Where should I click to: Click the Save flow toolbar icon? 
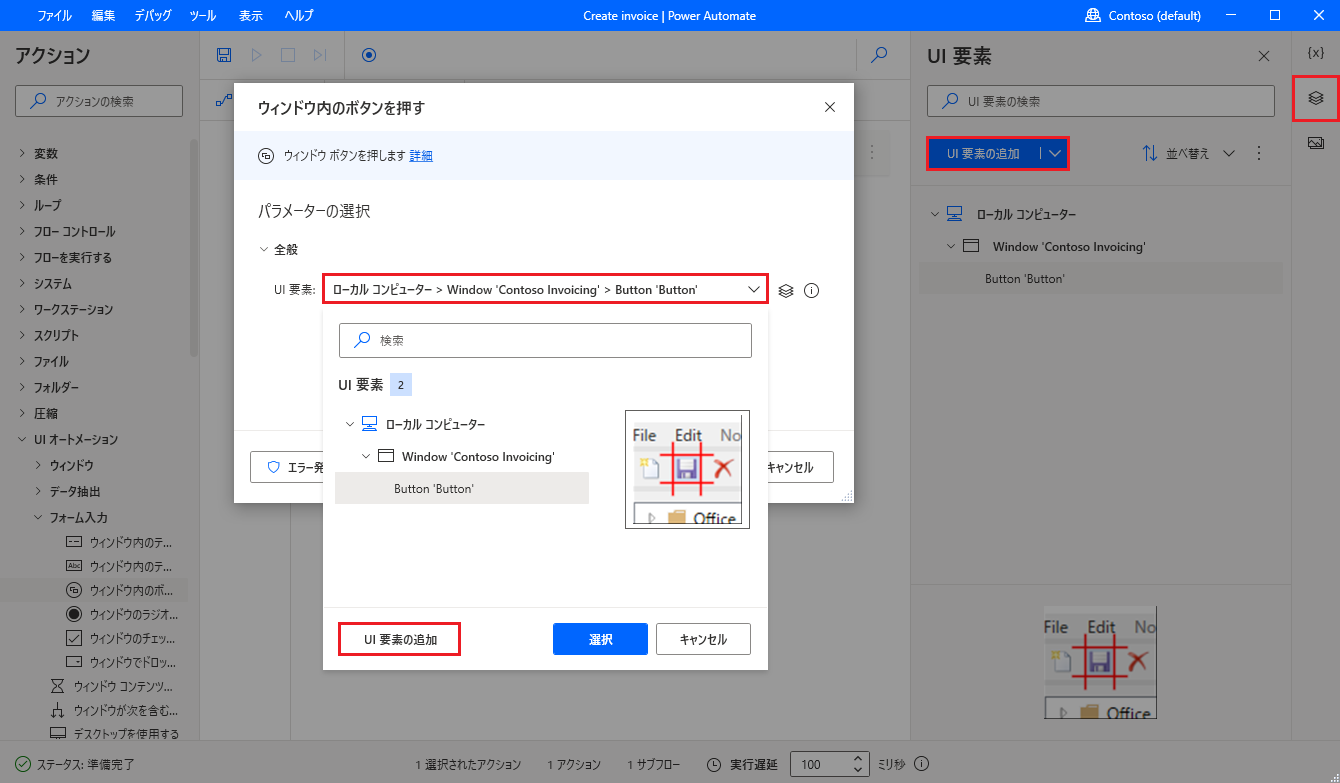[224, 55]
